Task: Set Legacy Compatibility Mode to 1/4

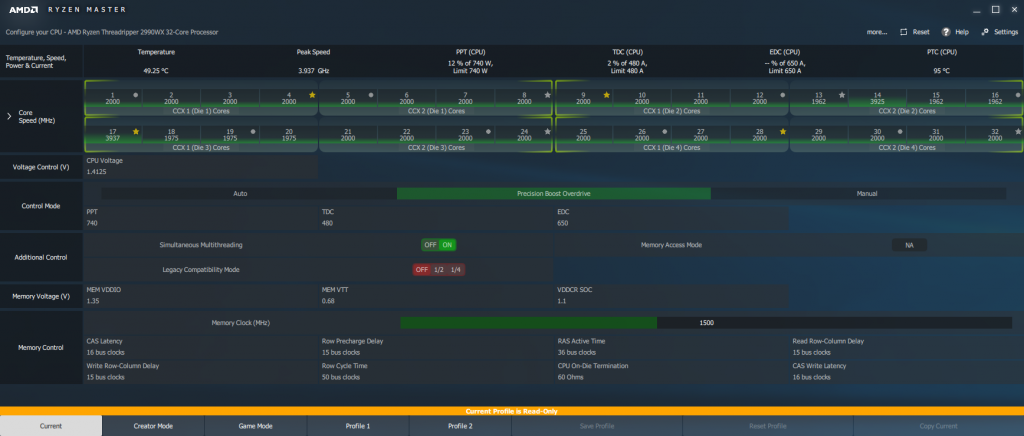Action: point(456,270)
